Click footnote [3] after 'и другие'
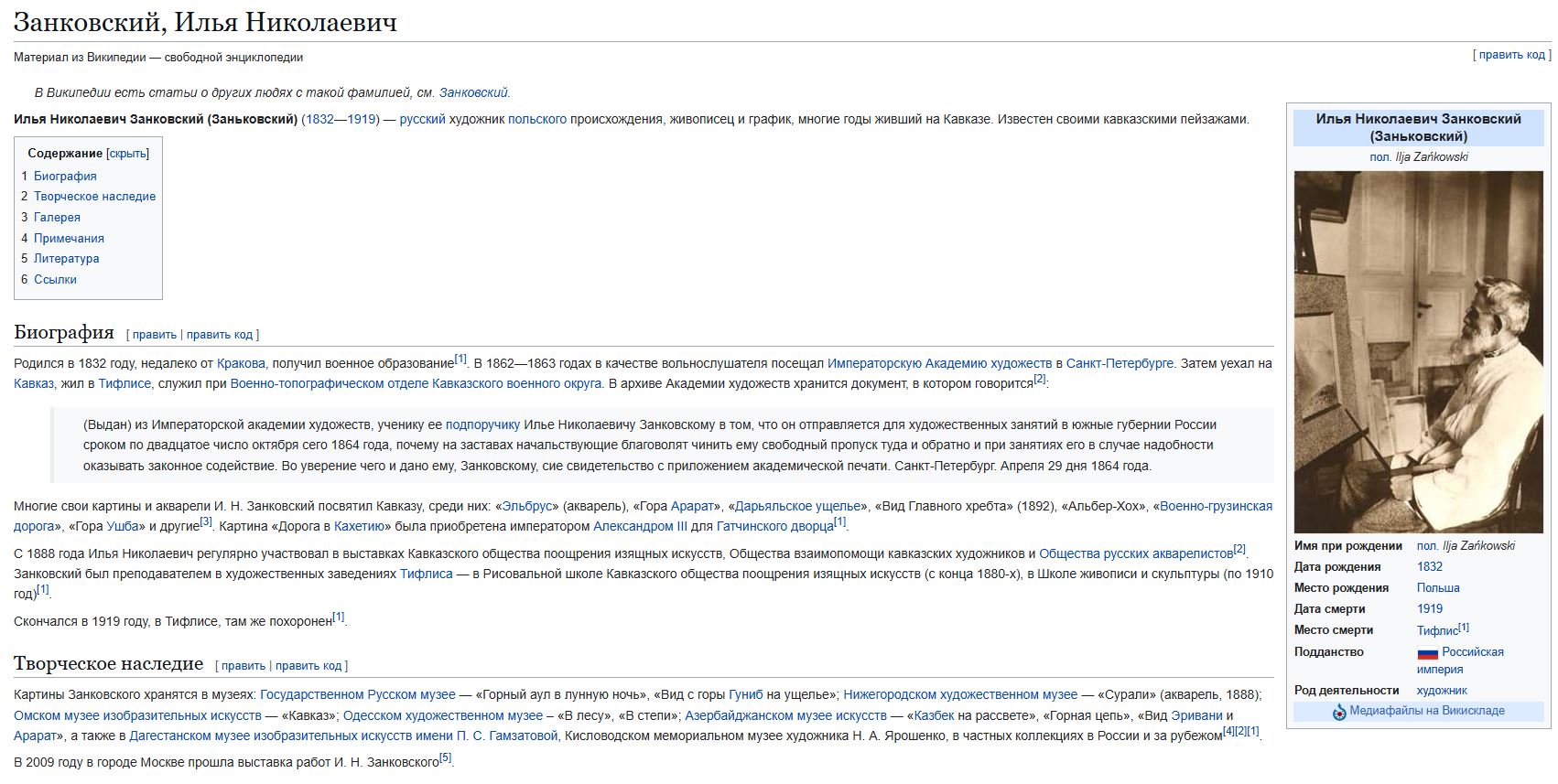 tap(206, 521)
